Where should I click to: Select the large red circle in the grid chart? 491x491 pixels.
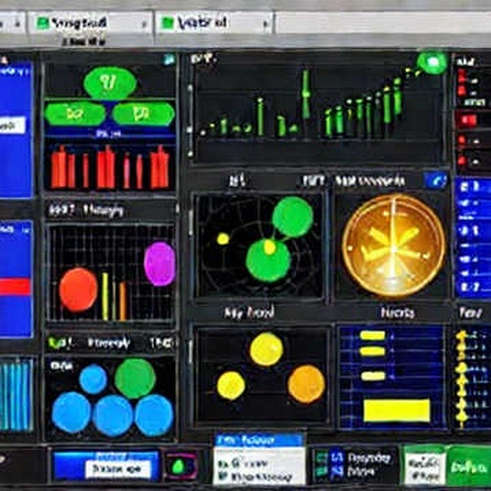tap(78, 290)
